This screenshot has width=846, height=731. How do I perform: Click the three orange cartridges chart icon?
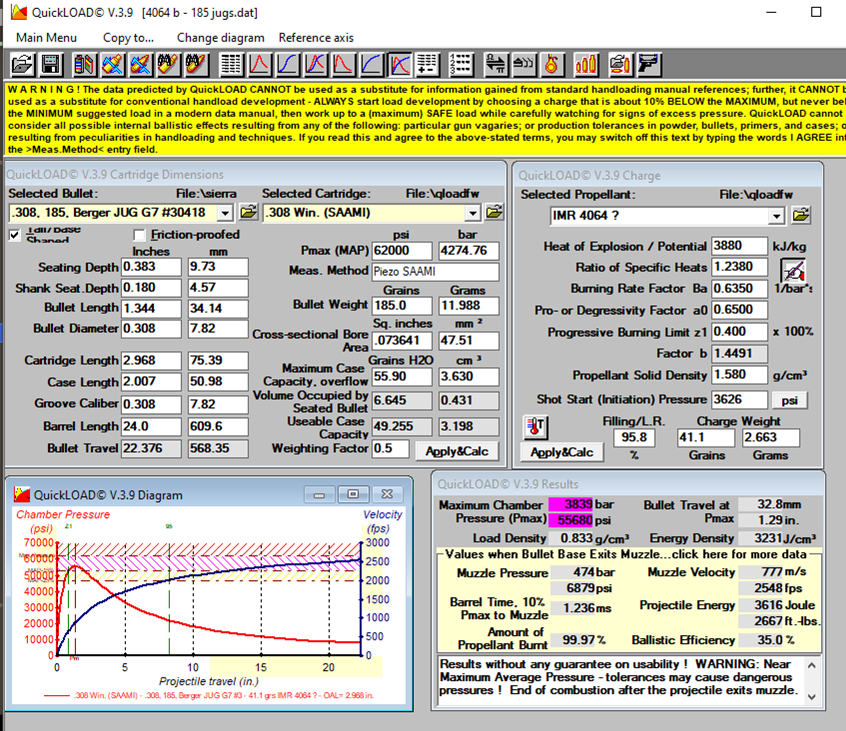click(x=586, y=65)
